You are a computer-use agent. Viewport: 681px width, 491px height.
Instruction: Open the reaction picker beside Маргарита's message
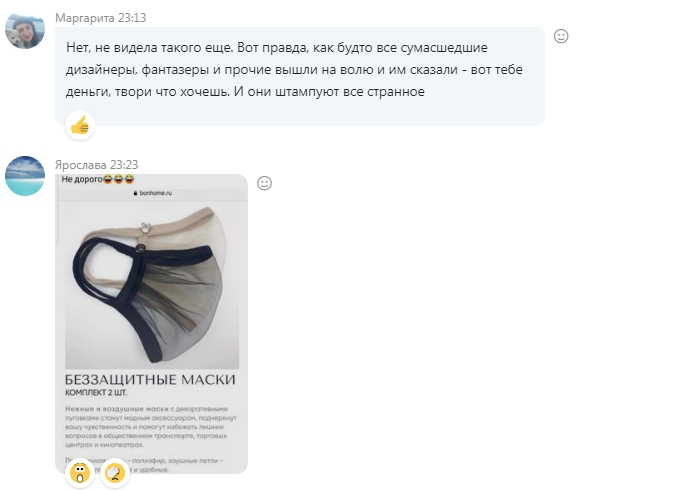[561, 36]
